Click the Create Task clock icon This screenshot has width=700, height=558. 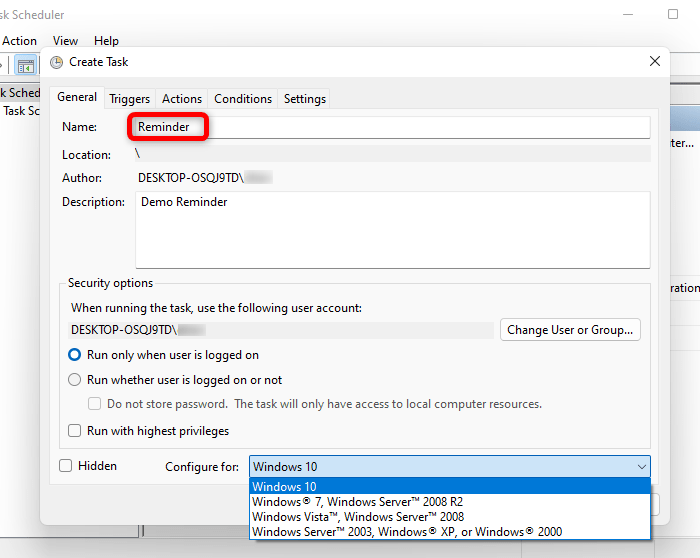[56, 62]
